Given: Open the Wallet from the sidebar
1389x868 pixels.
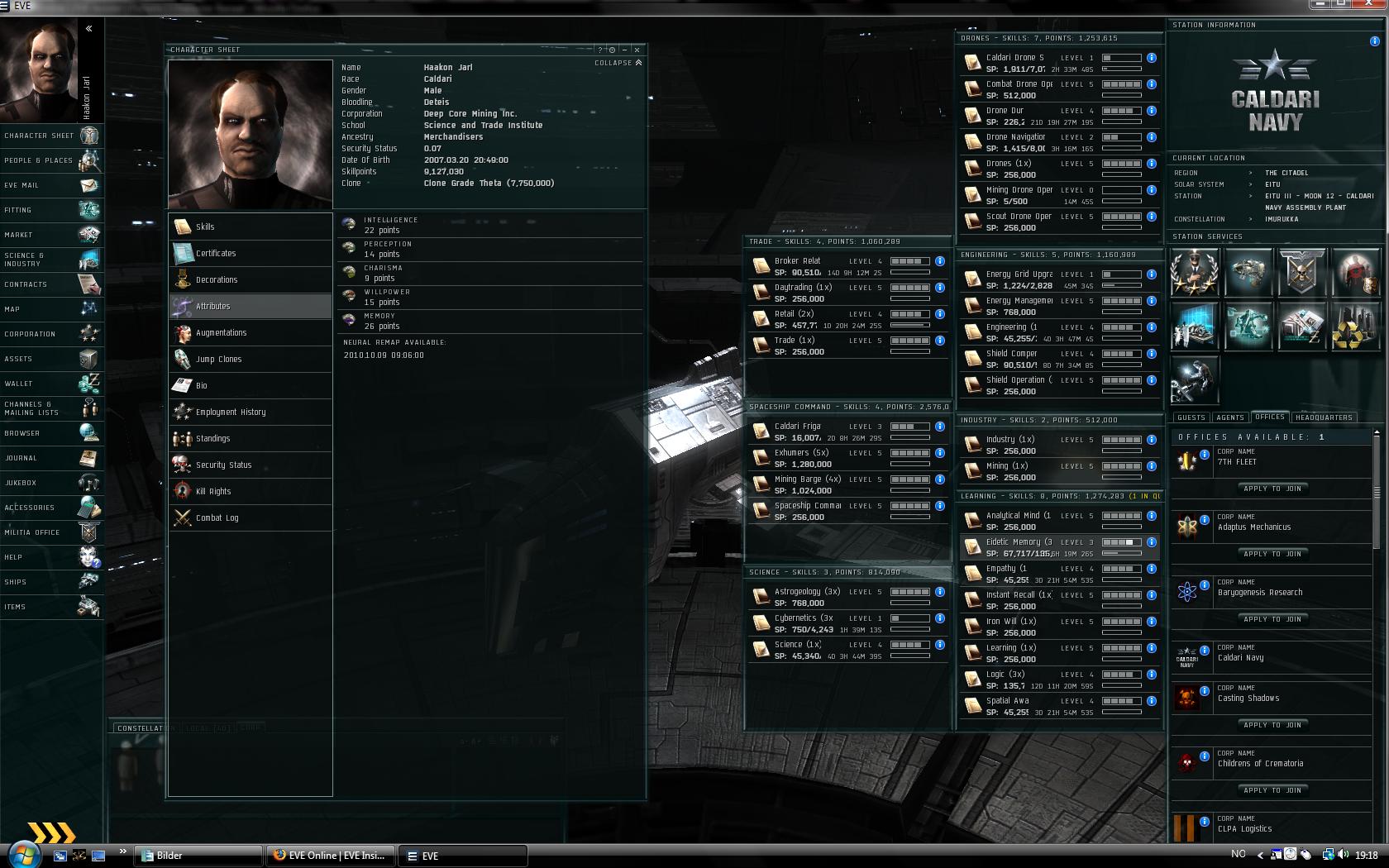Looking at the screenshot, I should pyautogui.click(x=51, y=384).
